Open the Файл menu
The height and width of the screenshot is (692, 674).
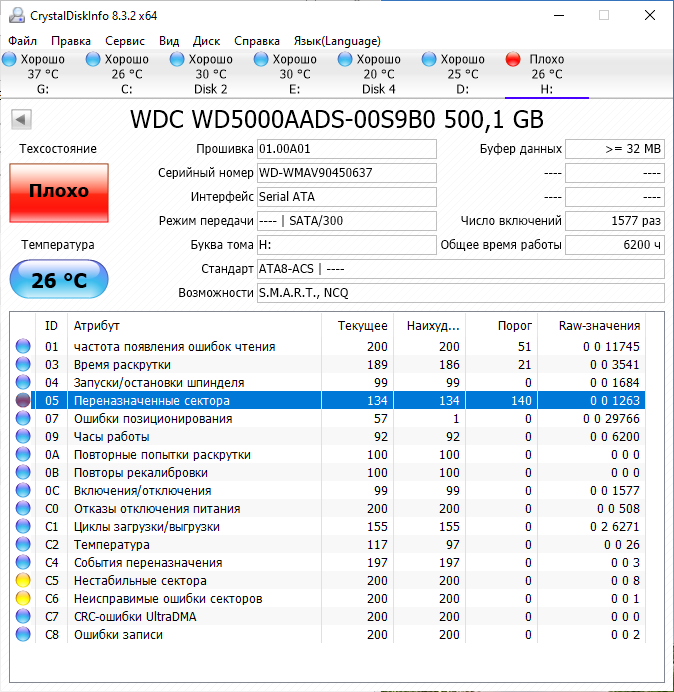[x=23, y=41]
